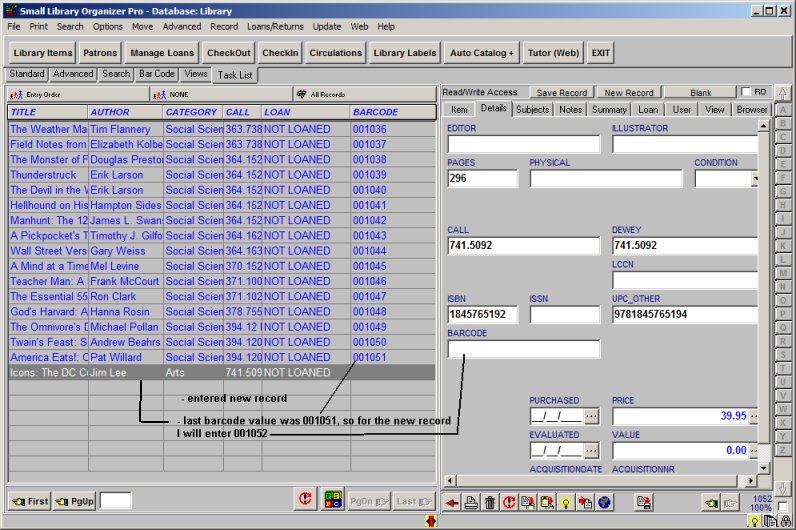Open the Task List tab

pyautogui.click(x=235, y=75)
